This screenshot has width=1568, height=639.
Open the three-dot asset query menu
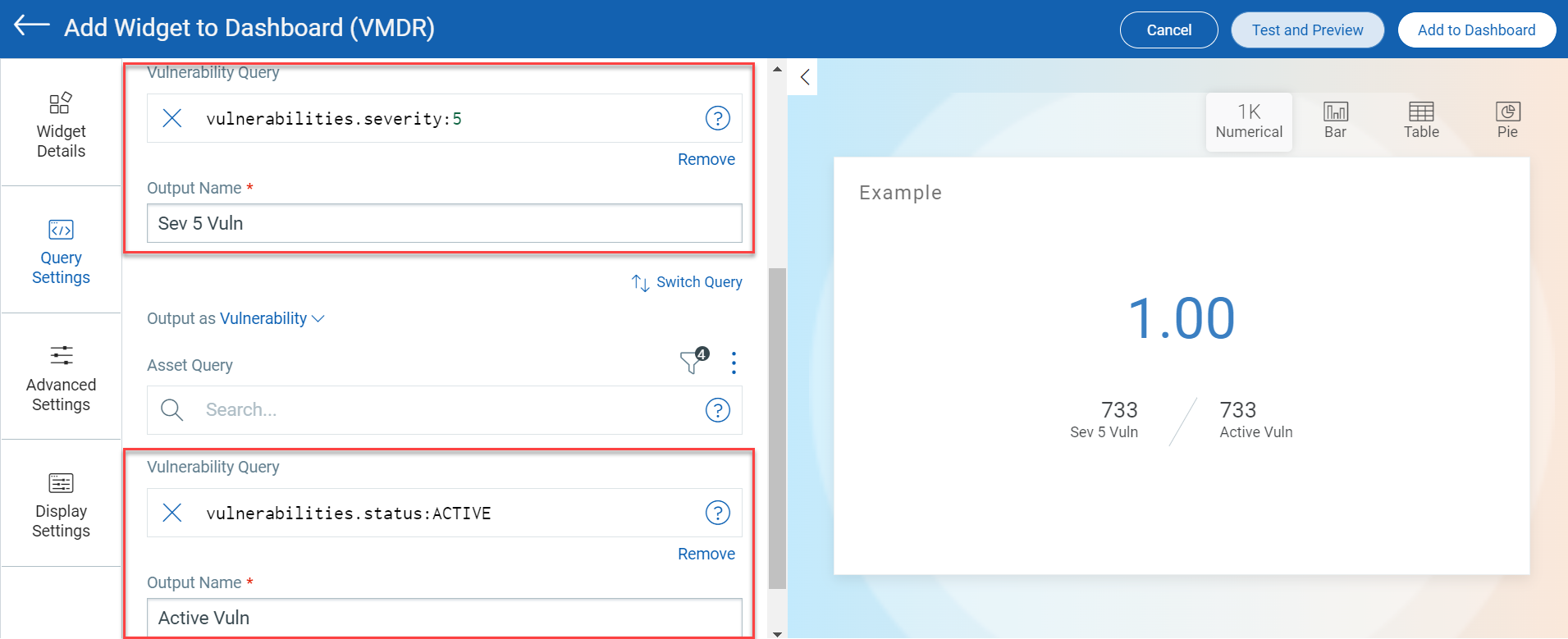[734, 363]
